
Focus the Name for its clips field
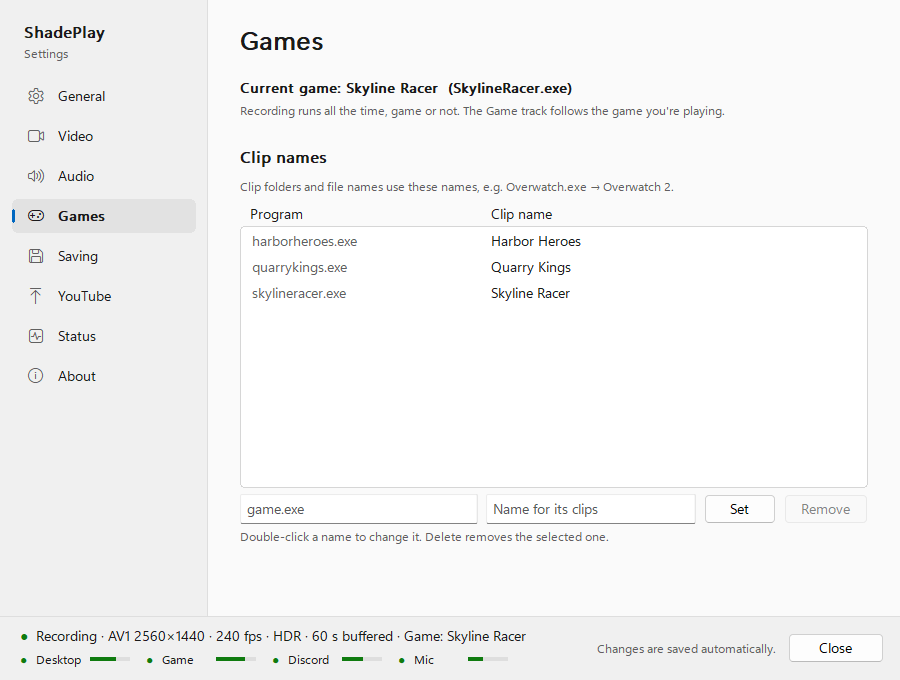tap(591, 509)
